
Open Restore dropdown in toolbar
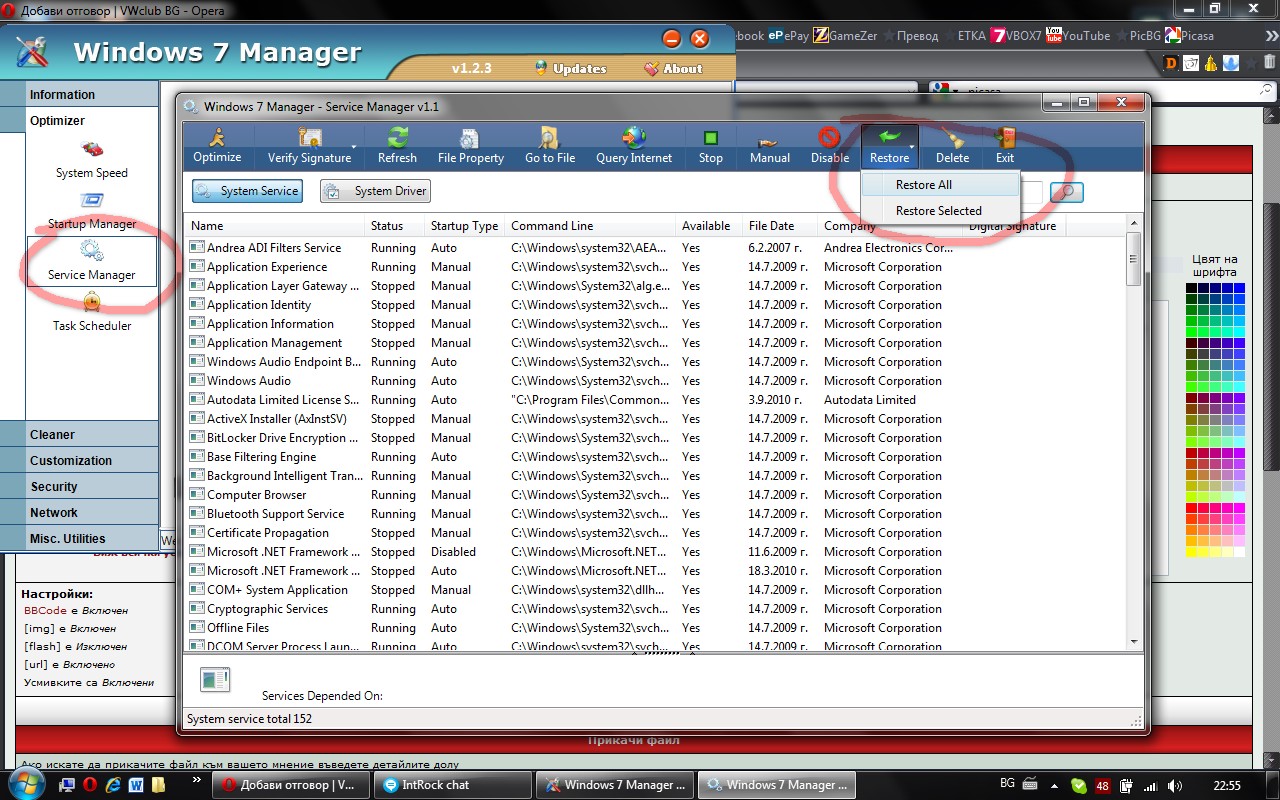889,146
